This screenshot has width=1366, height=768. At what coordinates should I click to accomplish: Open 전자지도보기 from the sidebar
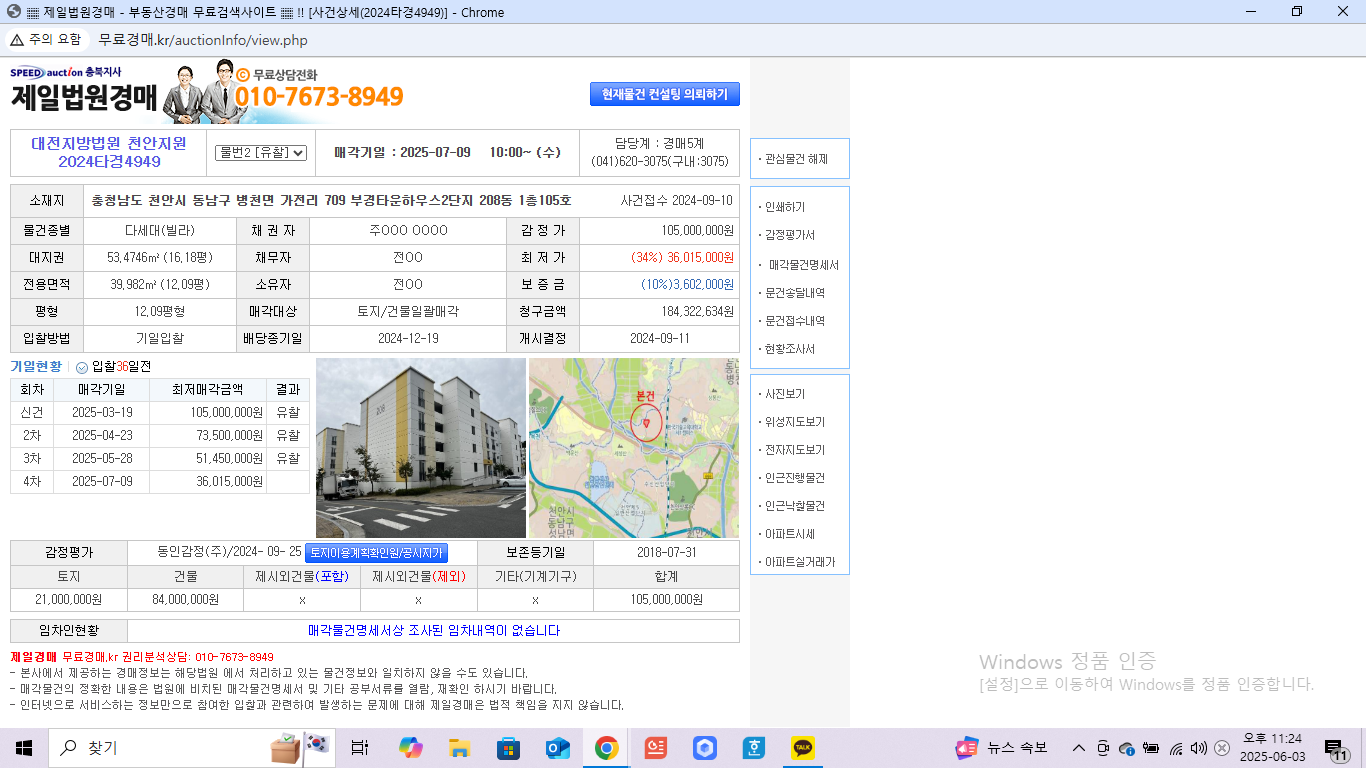click(793, 450)
